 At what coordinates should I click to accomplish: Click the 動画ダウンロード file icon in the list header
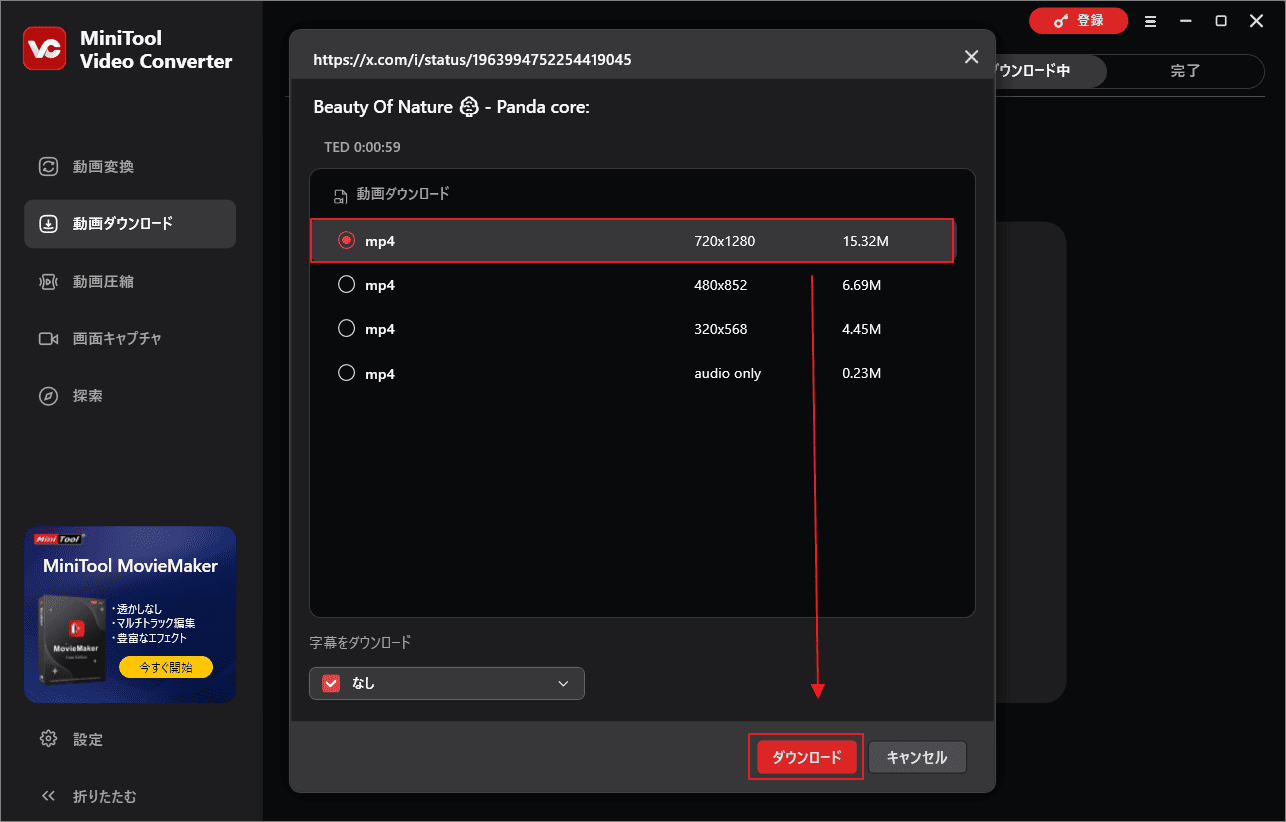(x=341, y=195)
